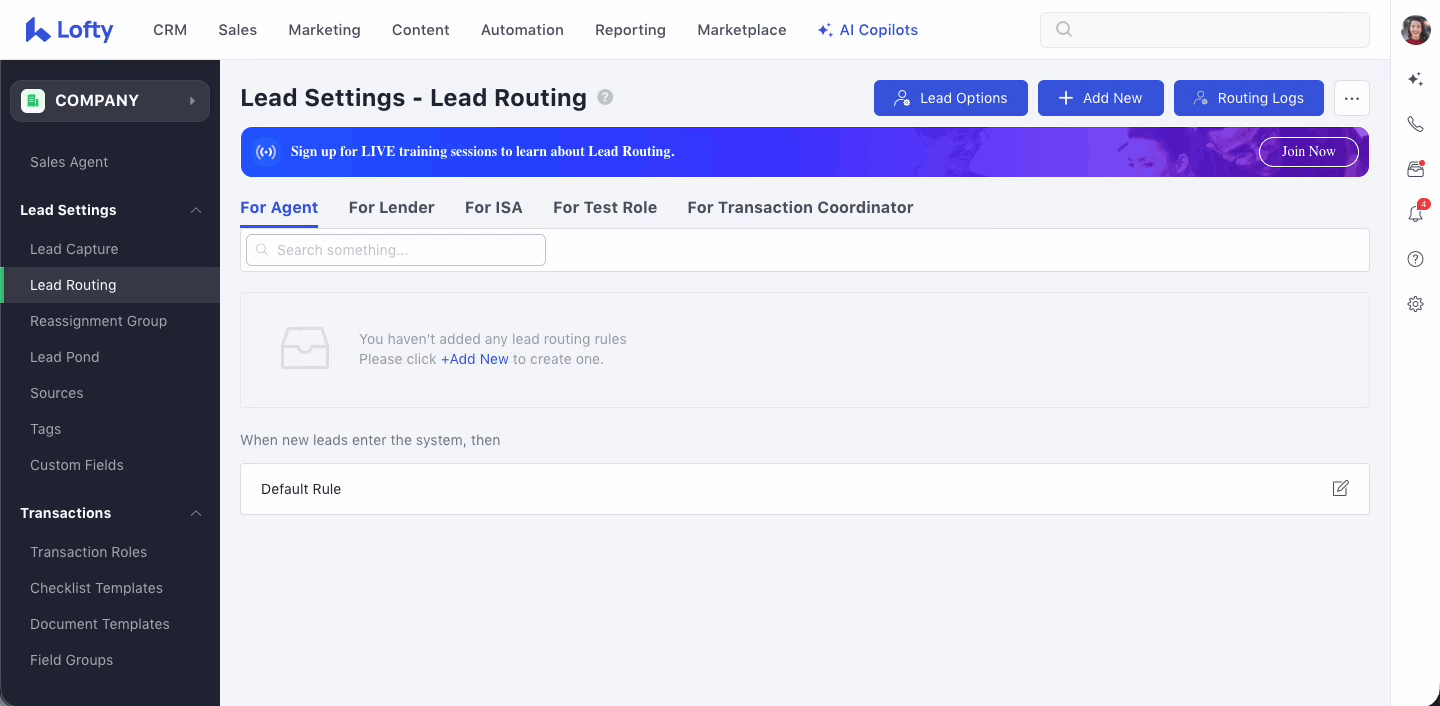Open the Reporting menu

pos(630,30)
